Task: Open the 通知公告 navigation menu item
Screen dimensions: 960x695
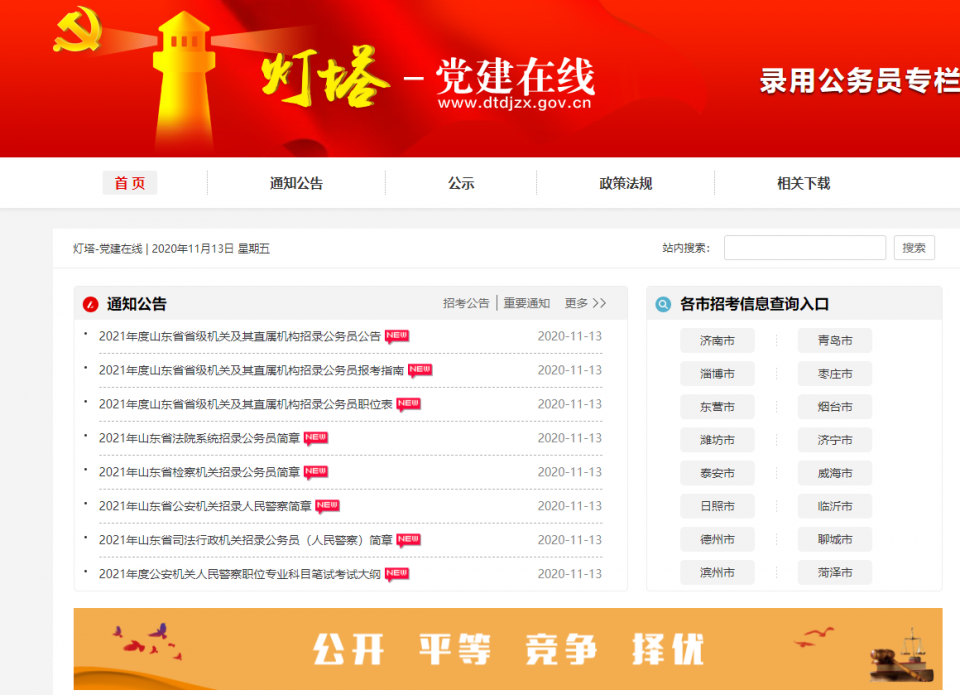Action: click(296, 183)
